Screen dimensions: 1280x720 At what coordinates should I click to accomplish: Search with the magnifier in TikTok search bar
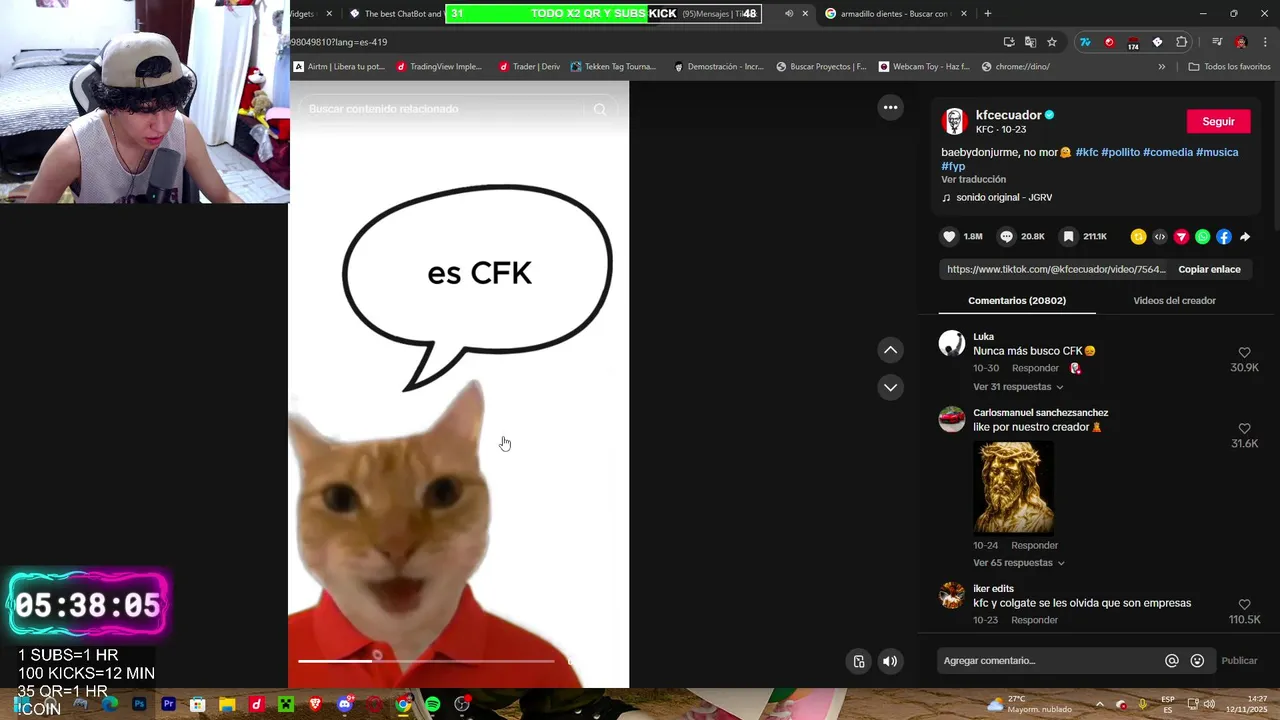tap(600, 109)
